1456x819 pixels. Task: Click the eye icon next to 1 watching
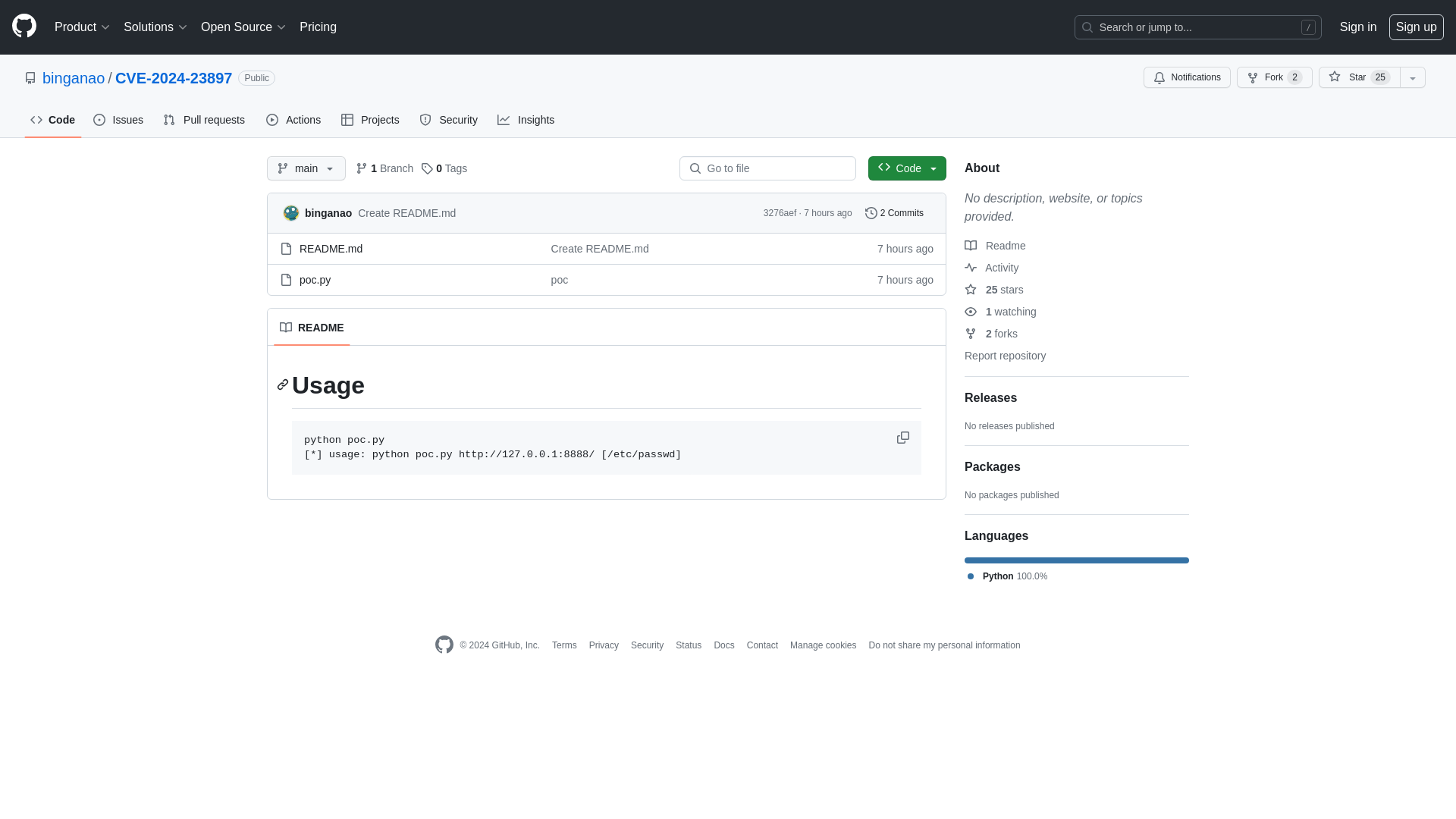pyautogui.click(x=971, y=312)
